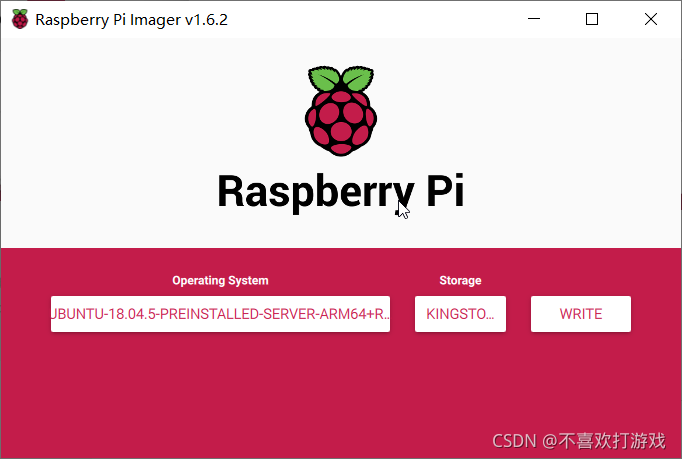Open the Ubuntu 18.04.5 operating system chooser

(220, 314)
